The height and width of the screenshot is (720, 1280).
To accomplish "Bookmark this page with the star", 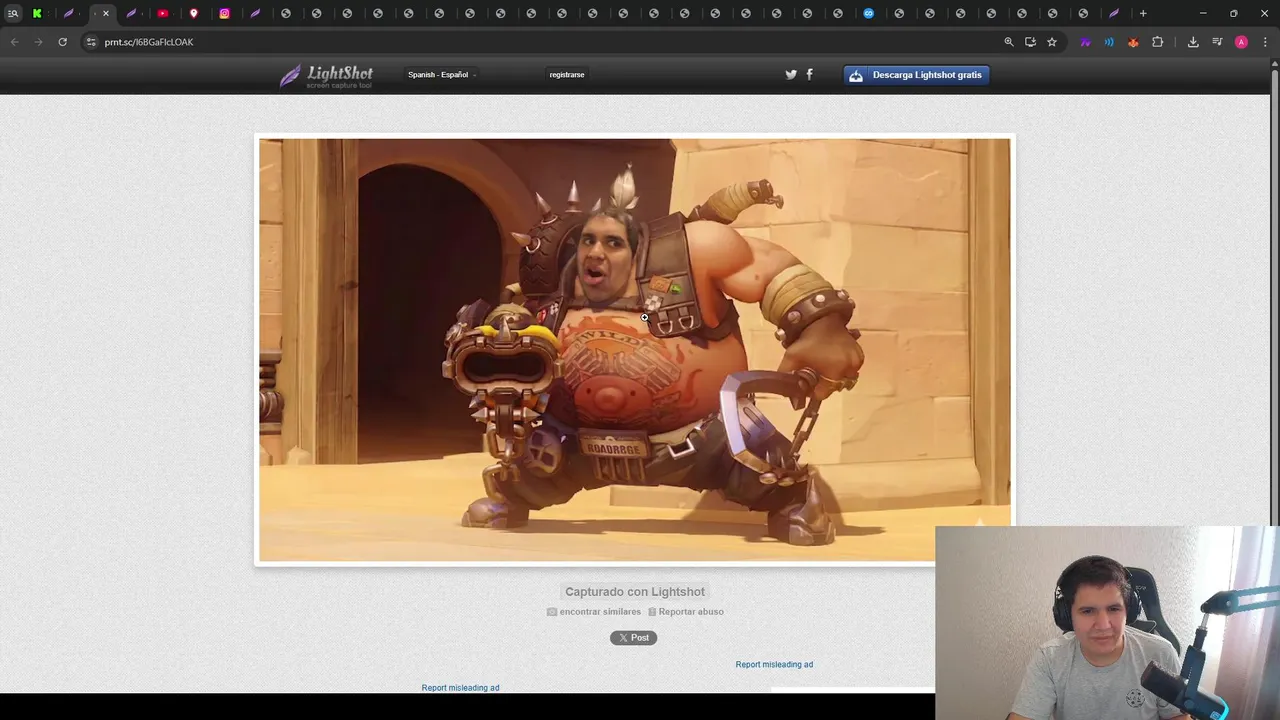I will 1052,42.
